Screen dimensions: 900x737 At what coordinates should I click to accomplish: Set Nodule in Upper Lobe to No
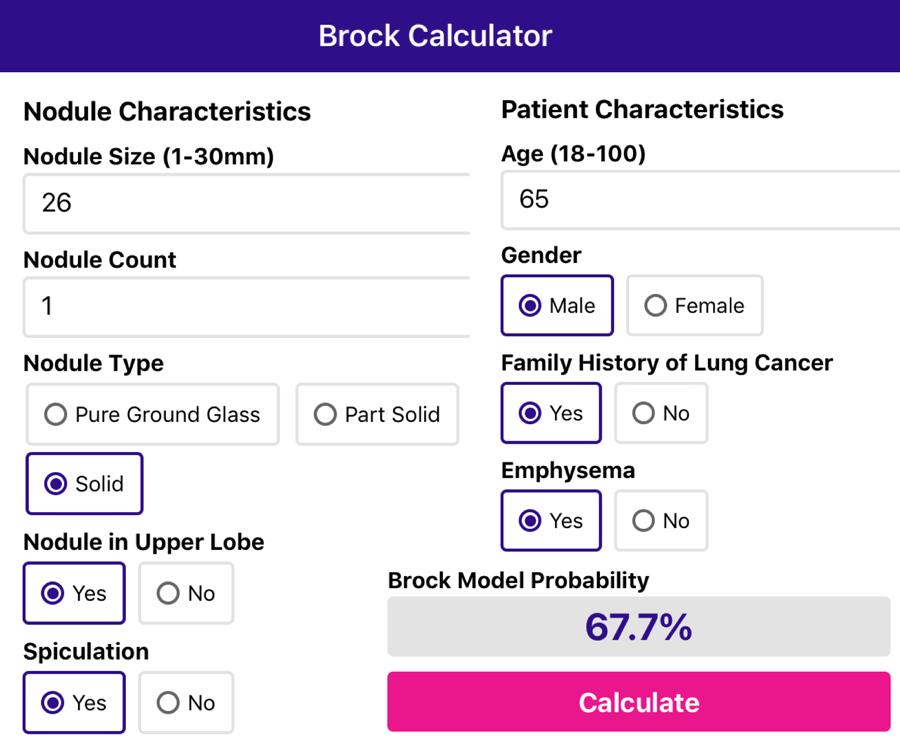pyautogui.click(x=186, y=594)
